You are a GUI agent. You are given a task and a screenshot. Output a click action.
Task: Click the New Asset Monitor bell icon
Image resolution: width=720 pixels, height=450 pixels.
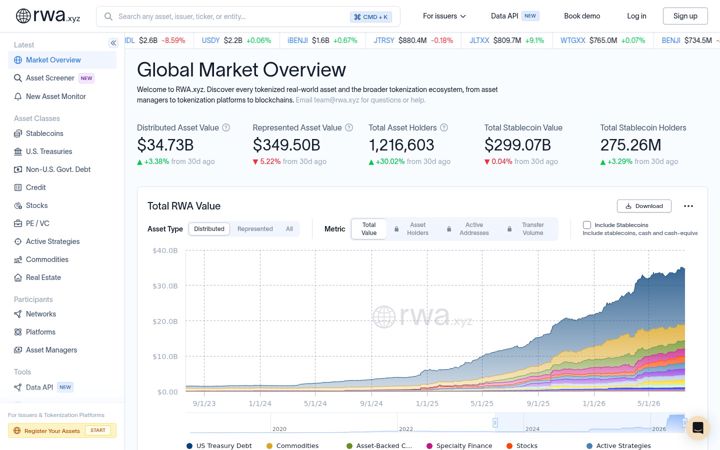pos(18,96)
